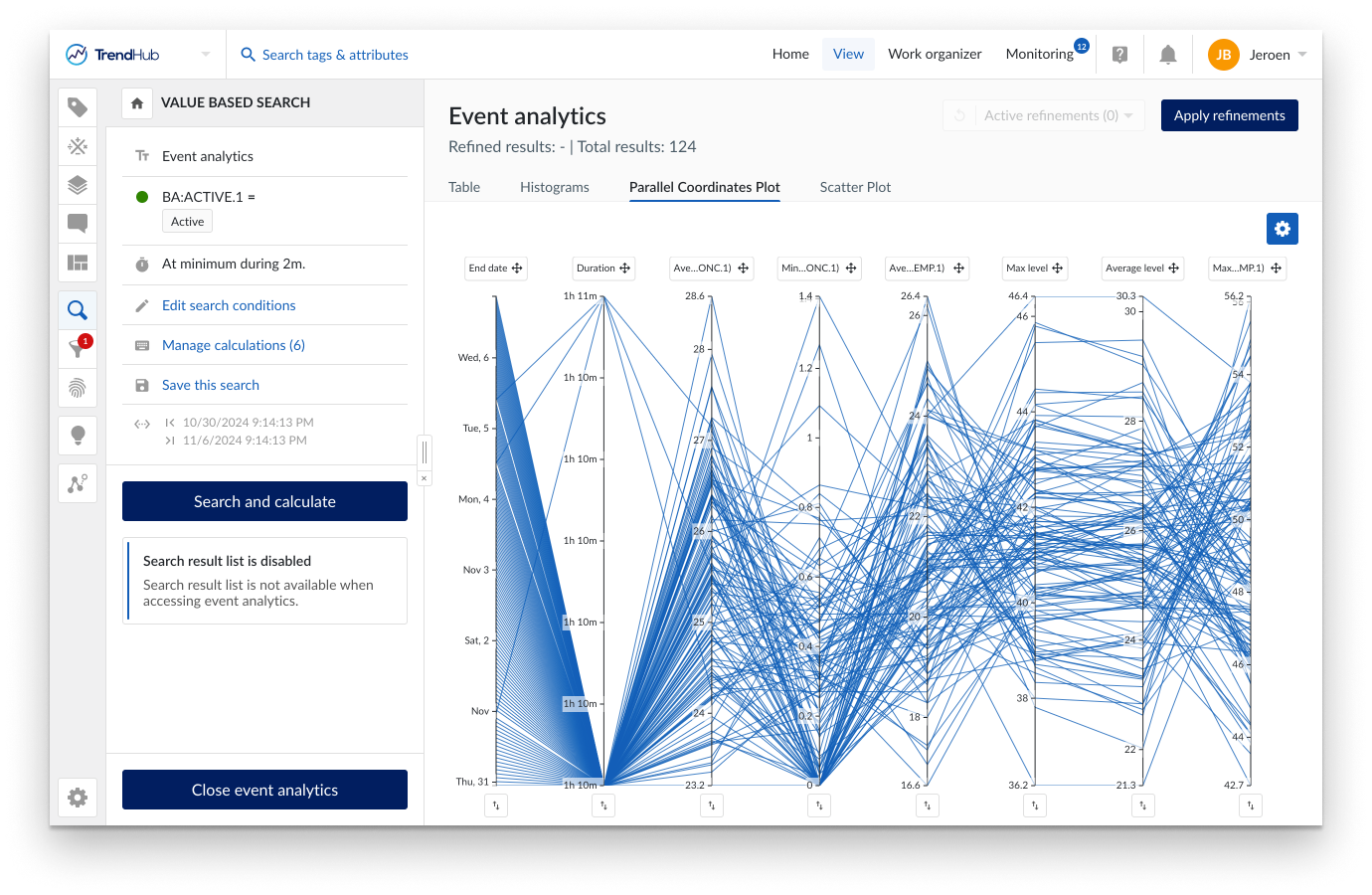Switch to the Scatter Plot tab

(x=855, y=187)
